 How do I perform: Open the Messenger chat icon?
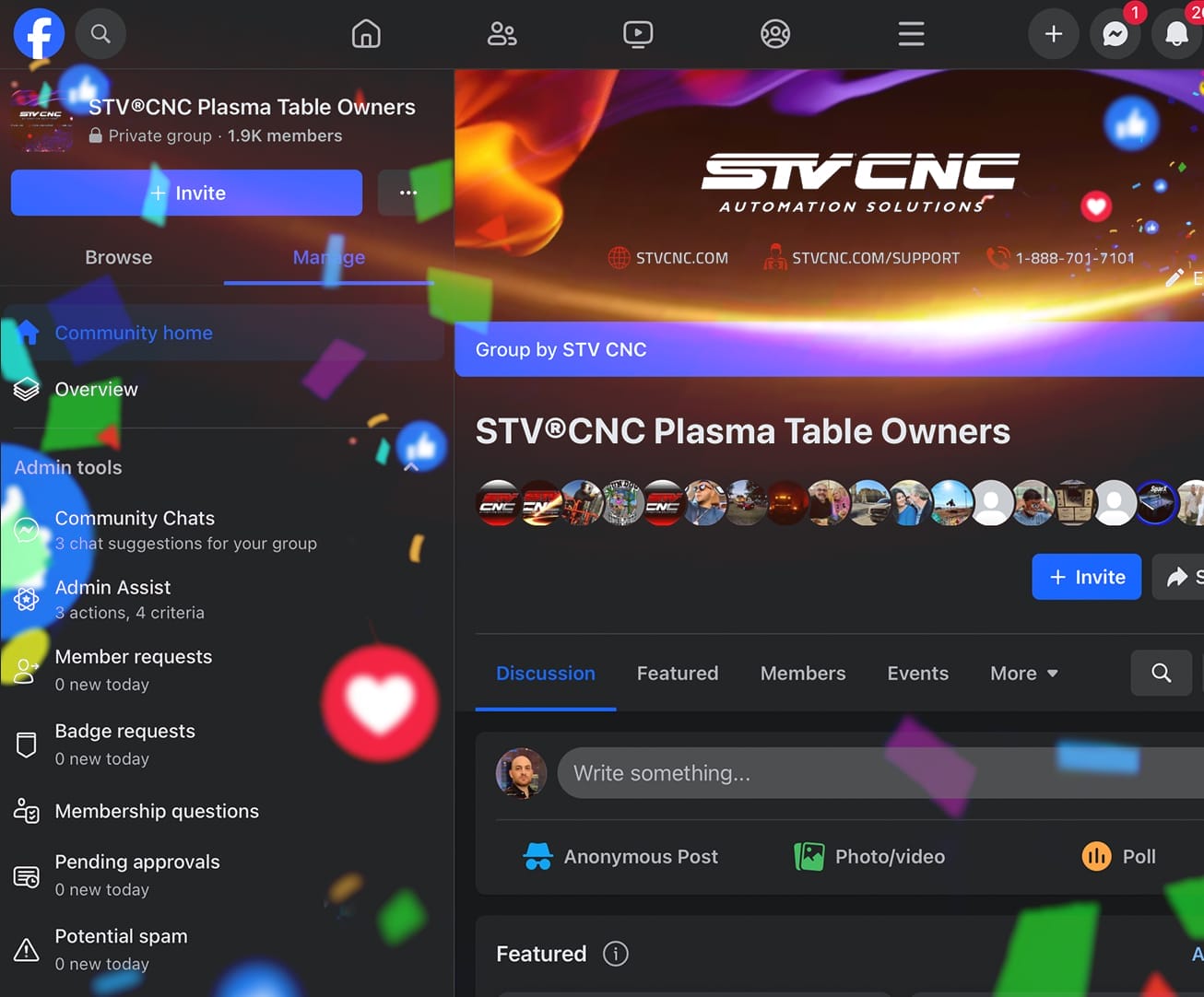click(1115, 34)
